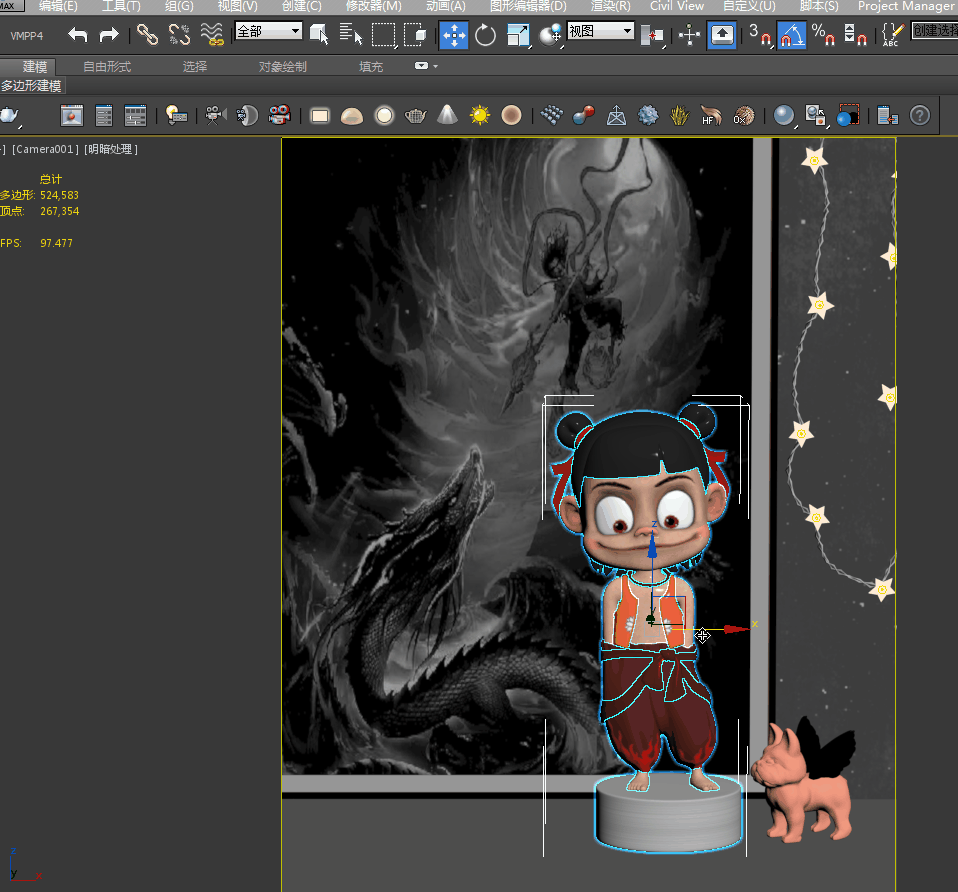Click the question mark help button
The height and width of the screenshot is (892, 958).
[919, 116]
